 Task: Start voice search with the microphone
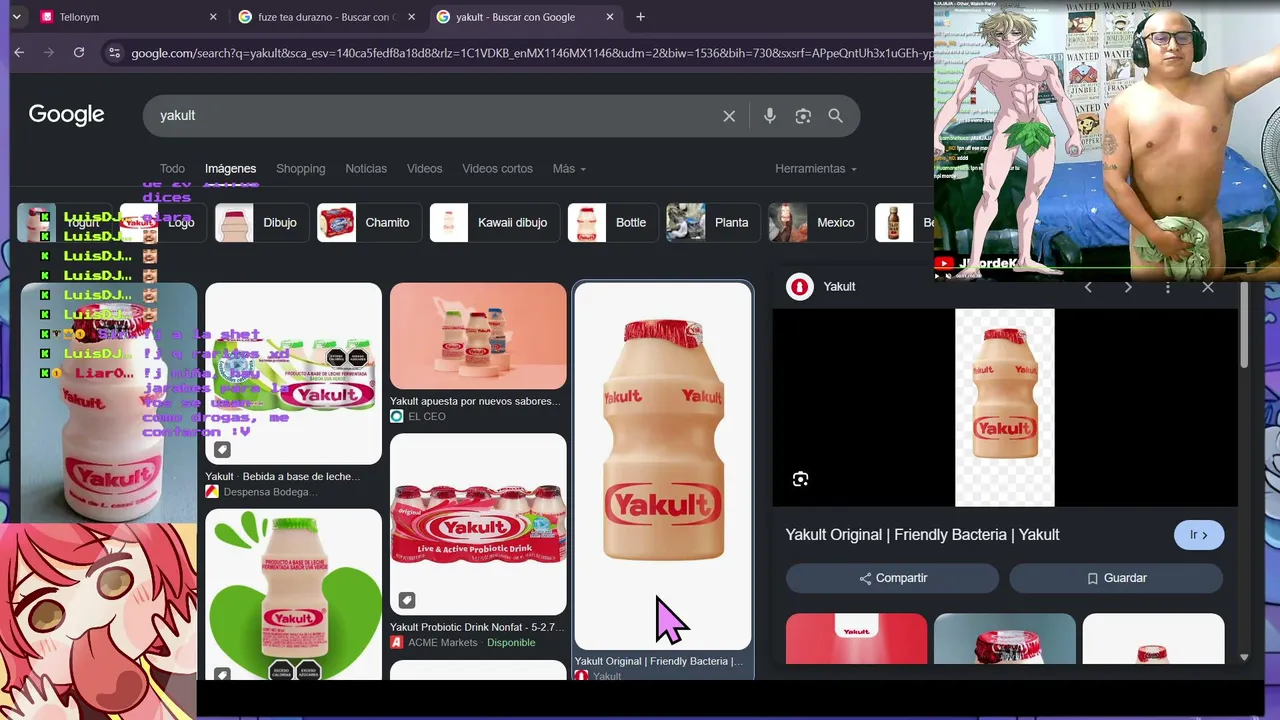(x=769, y=116)
